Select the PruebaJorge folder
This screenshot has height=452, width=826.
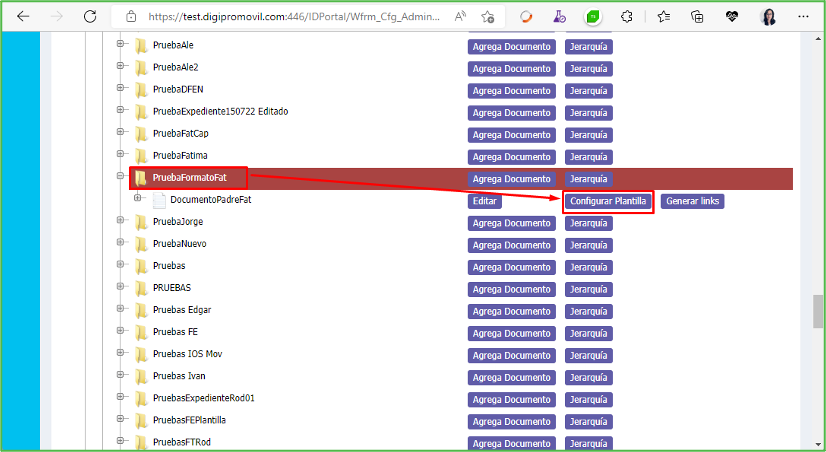click(177, 222)
